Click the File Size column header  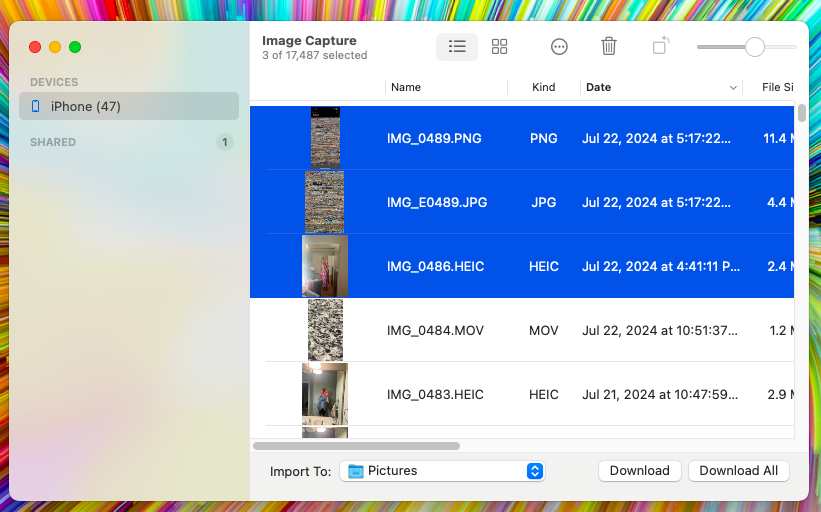point(776,88)
